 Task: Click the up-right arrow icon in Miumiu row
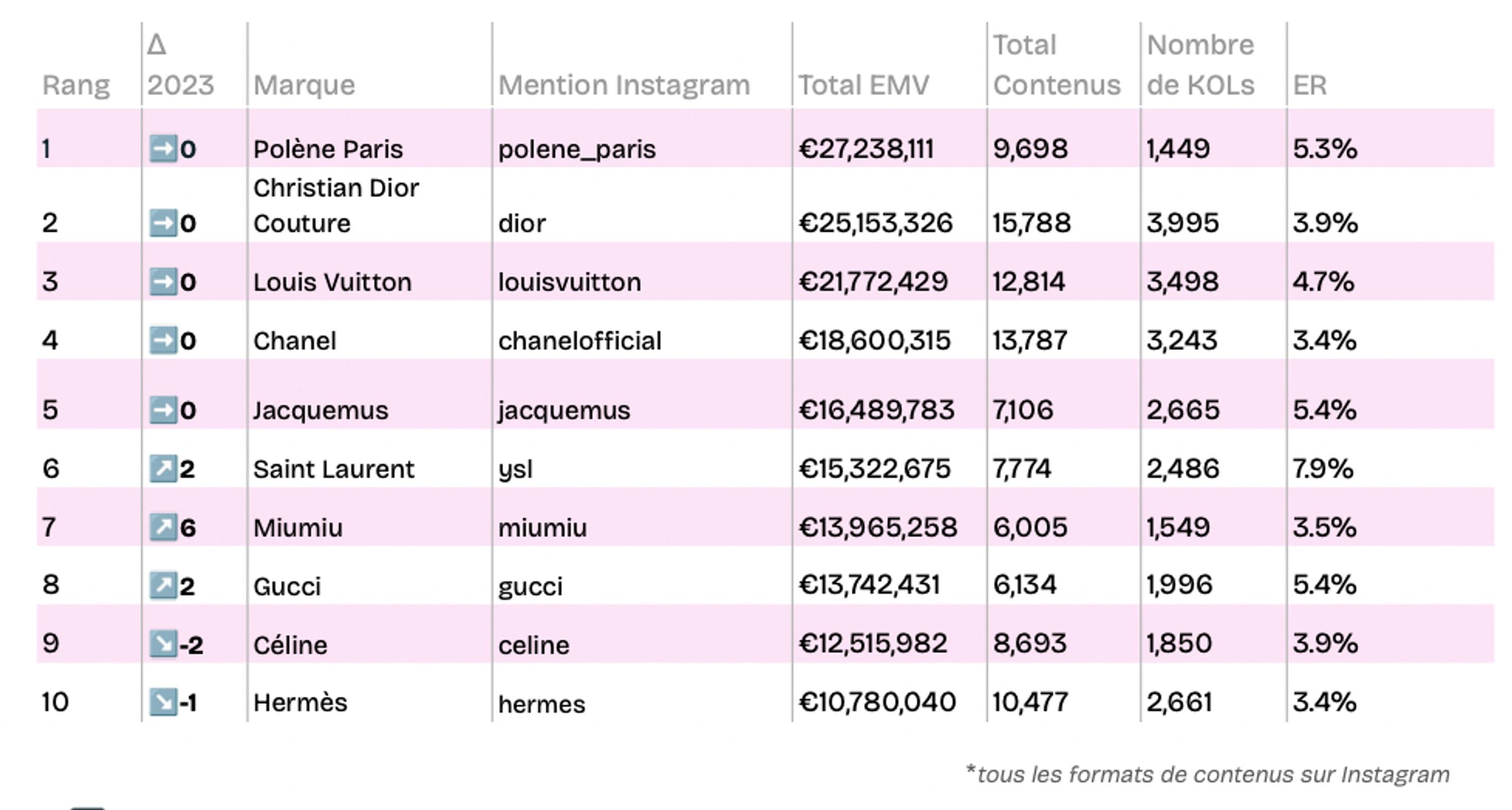click(163, 527)
